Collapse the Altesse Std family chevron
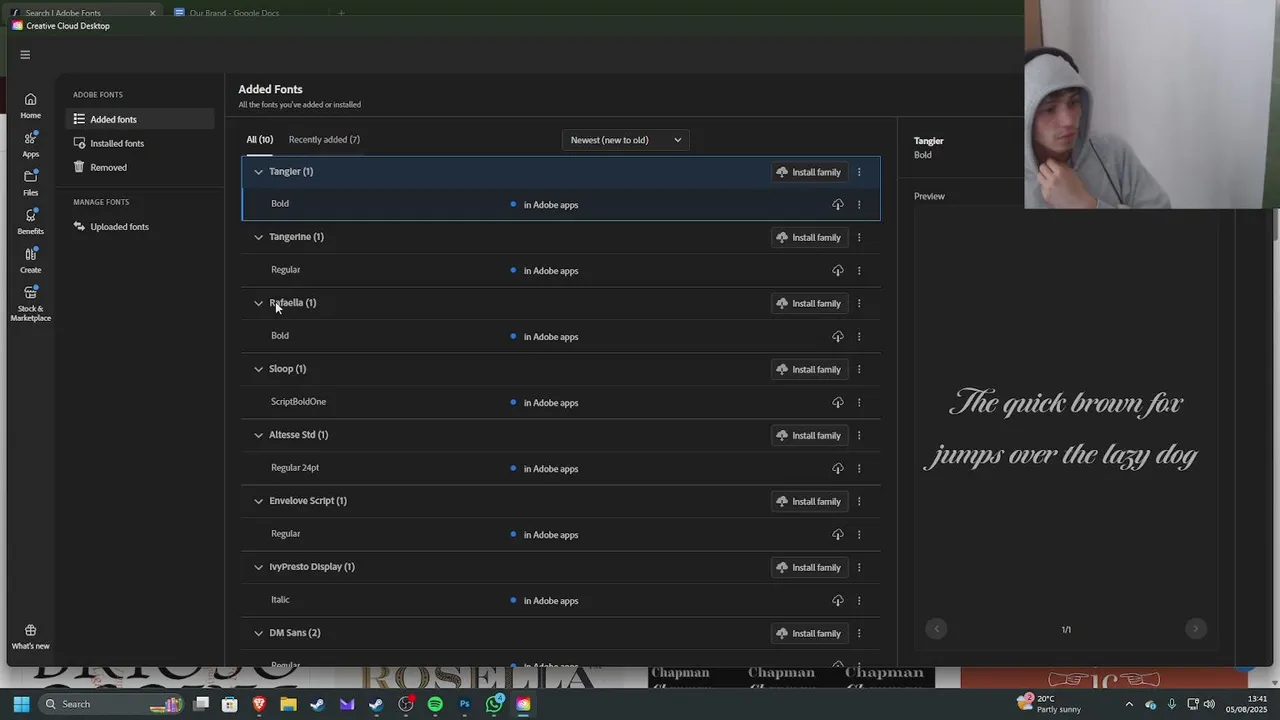1280x720 pixels. [x=258, y=435]
